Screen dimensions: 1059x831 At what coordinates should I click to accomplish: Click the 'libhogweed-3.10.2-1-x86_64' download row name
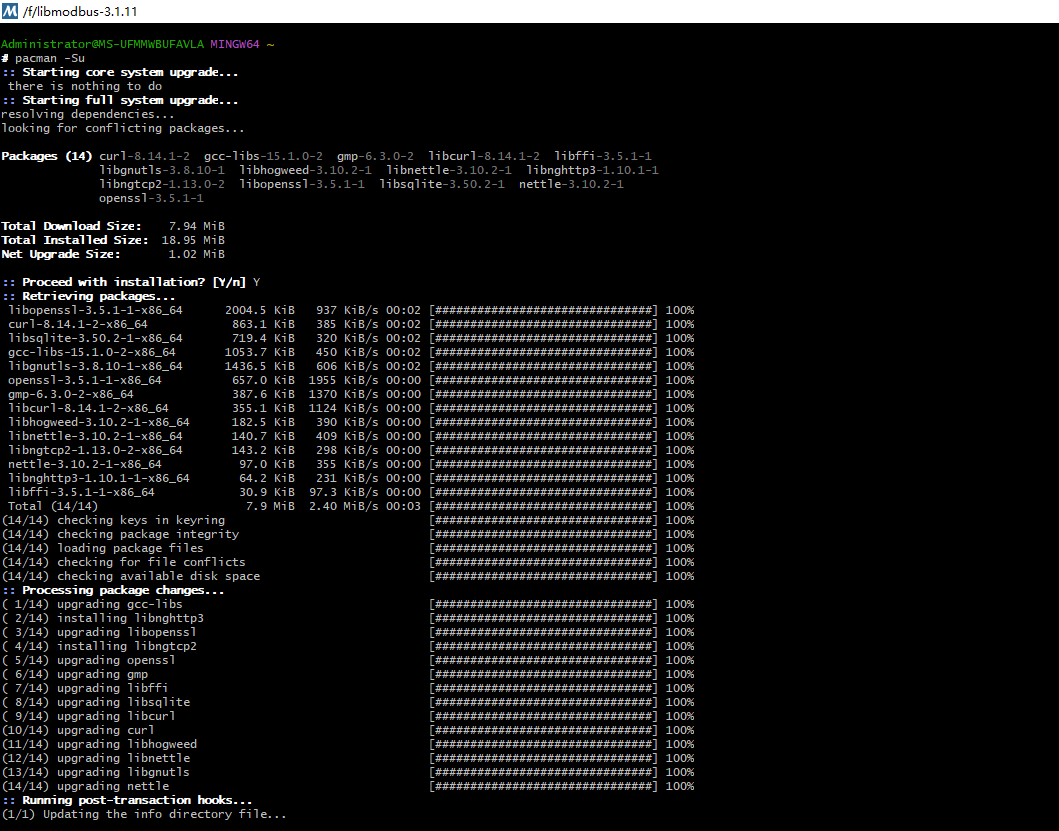point(99,422)
